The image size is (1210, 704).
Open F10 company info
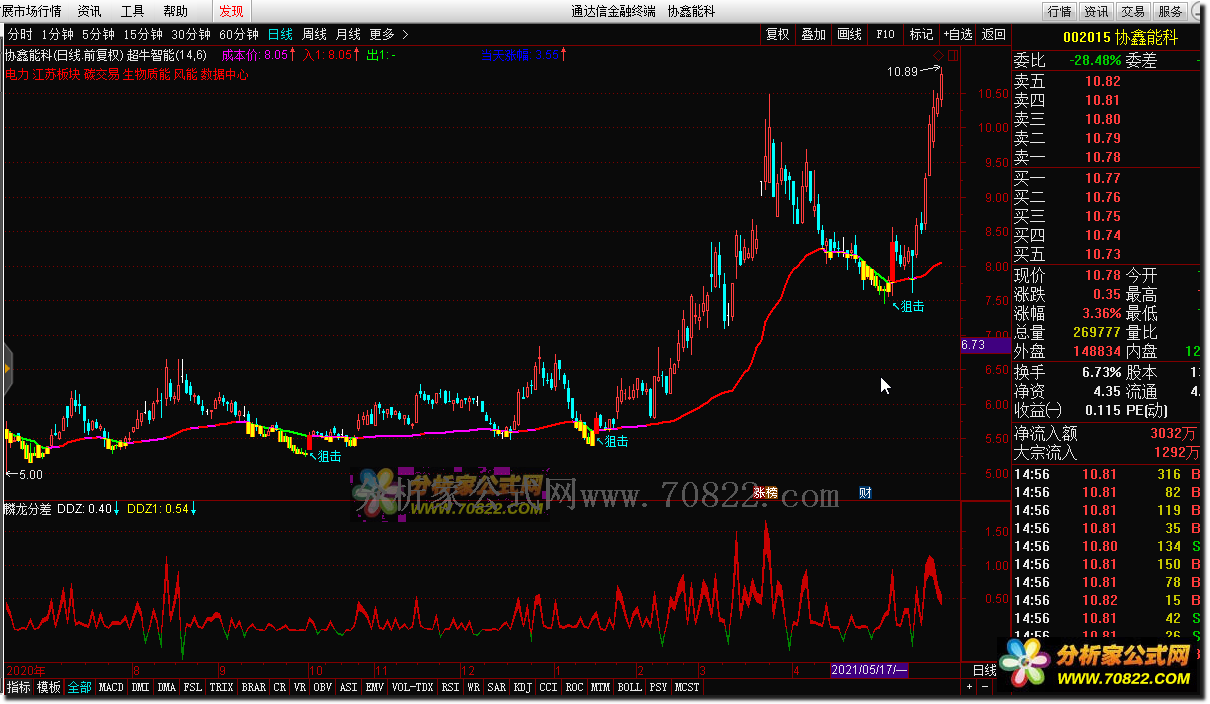click(885, 34)
